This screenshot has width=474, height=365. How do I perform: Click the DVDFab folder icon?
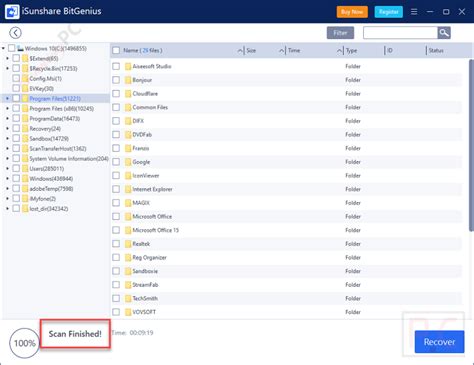[128, 135]
